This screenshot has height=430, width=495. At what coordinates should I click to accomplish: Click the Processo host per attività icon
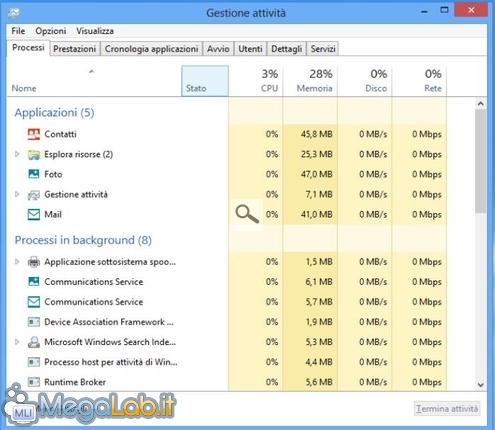click(x=34, y=362)
